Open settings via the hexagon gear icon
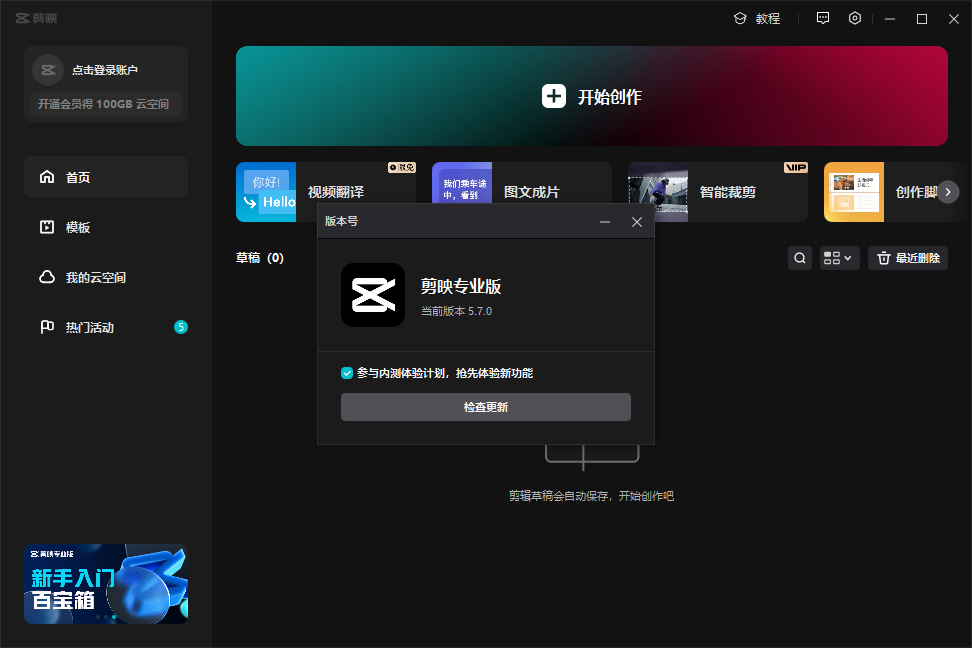This screenshot has height=648, width=972. point(855,18)
